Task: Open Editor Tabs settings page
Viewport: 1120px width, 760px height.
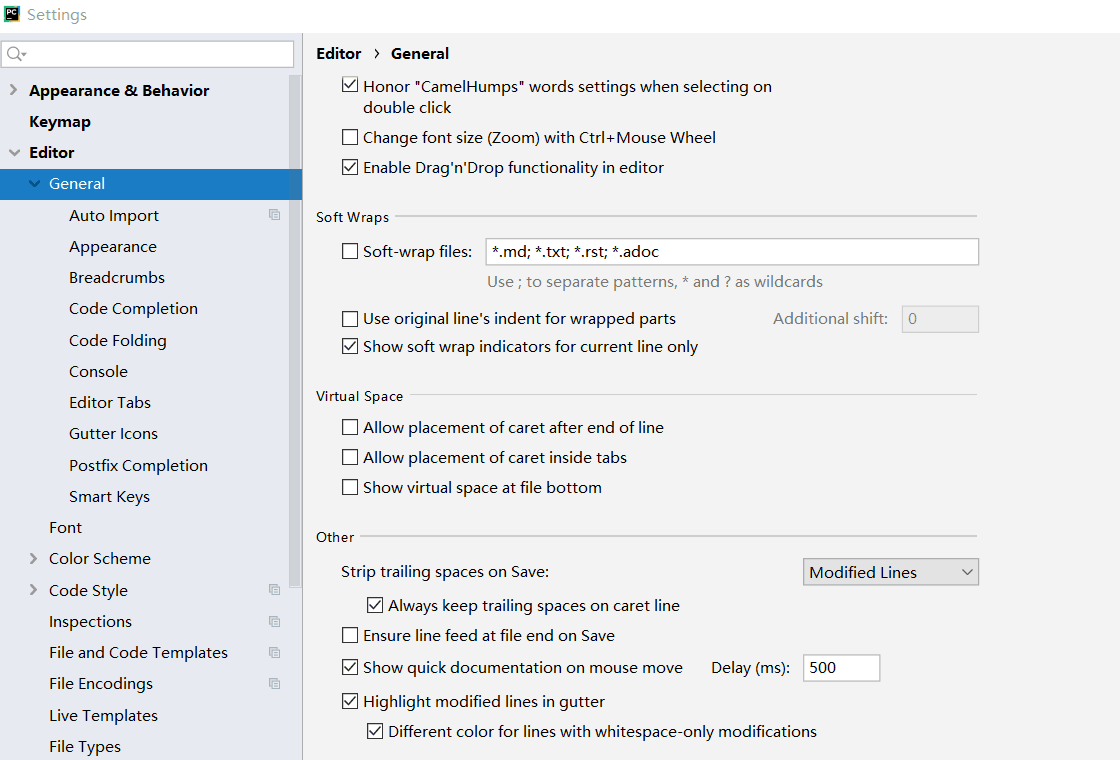Action: (x=110, y=402)
